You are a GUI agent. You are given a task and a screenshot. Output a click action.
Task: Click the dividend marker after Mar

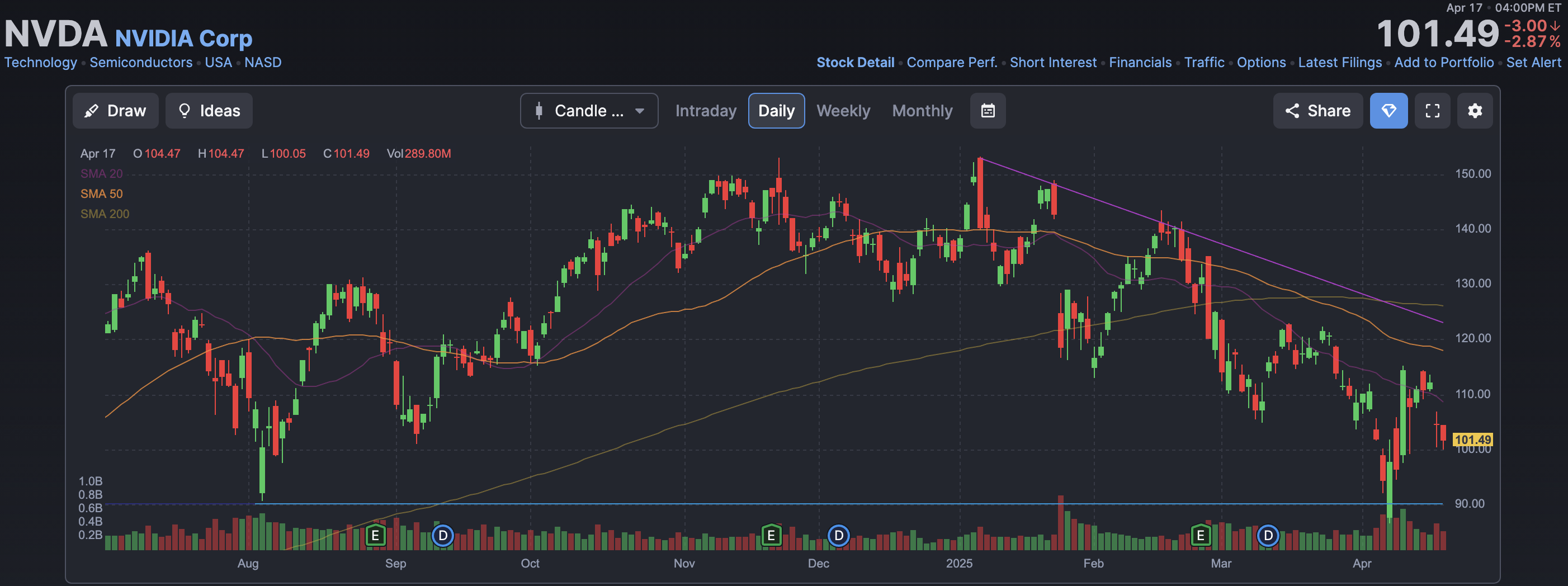1268,536
